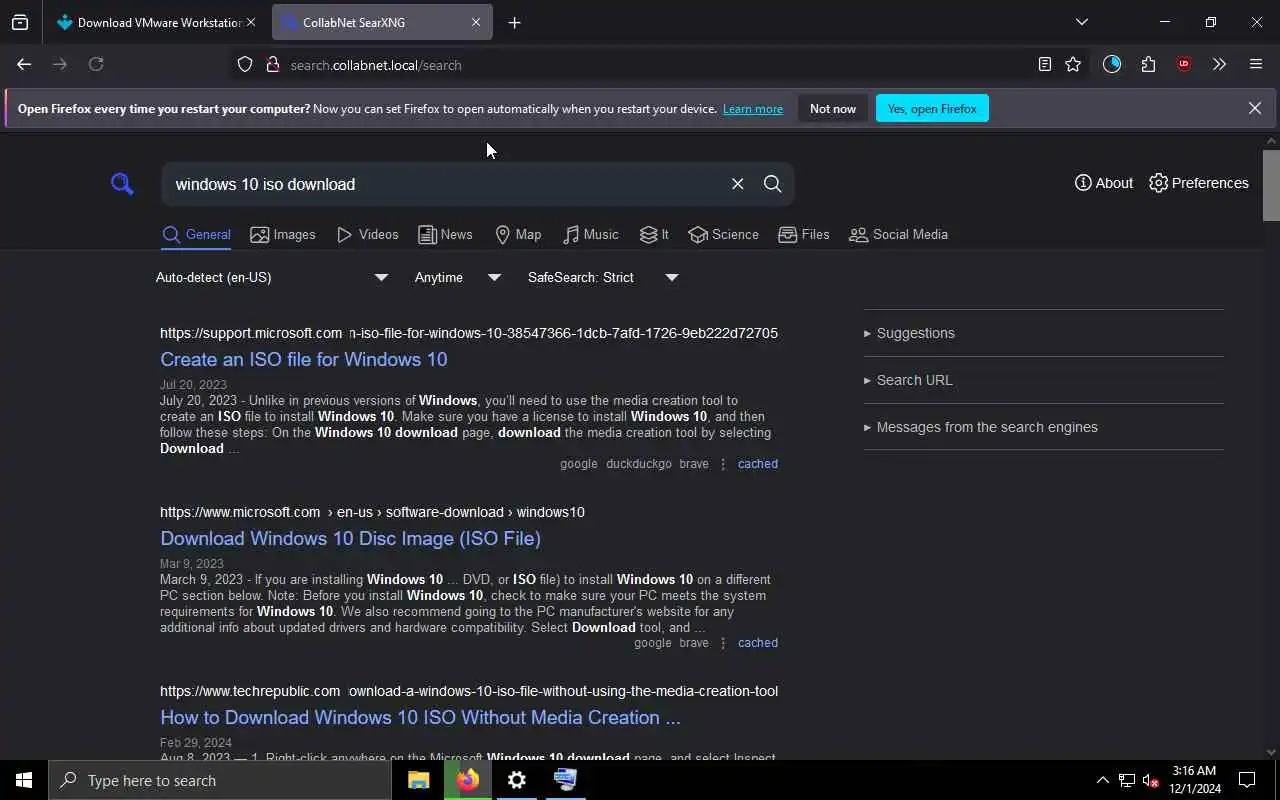Expand Messages from the search engines
Viewport: 1280px width, 800px height.
980,427
